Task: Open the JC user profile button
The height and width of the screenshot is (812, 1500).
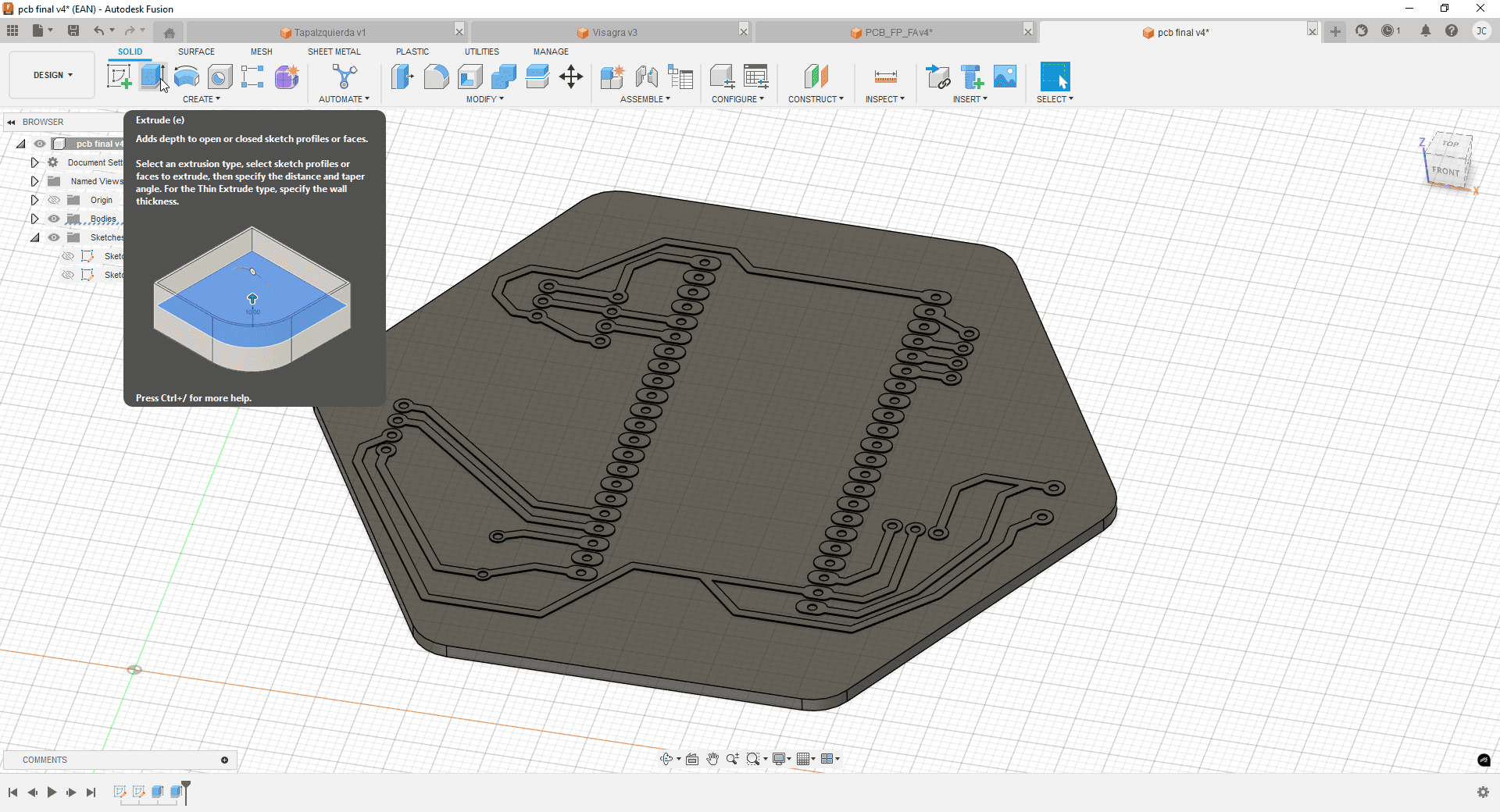Action: tap(1481, 30)
